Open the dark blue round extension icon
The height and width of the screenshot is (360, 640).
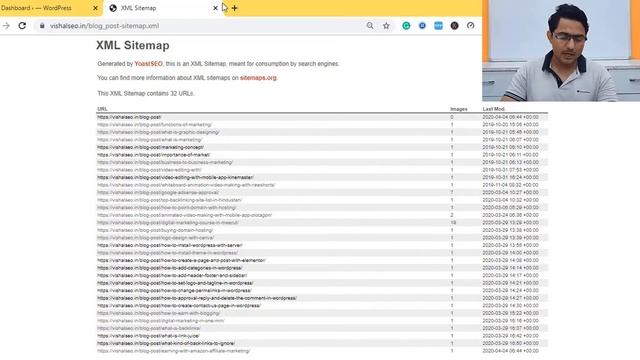[422, 26]
